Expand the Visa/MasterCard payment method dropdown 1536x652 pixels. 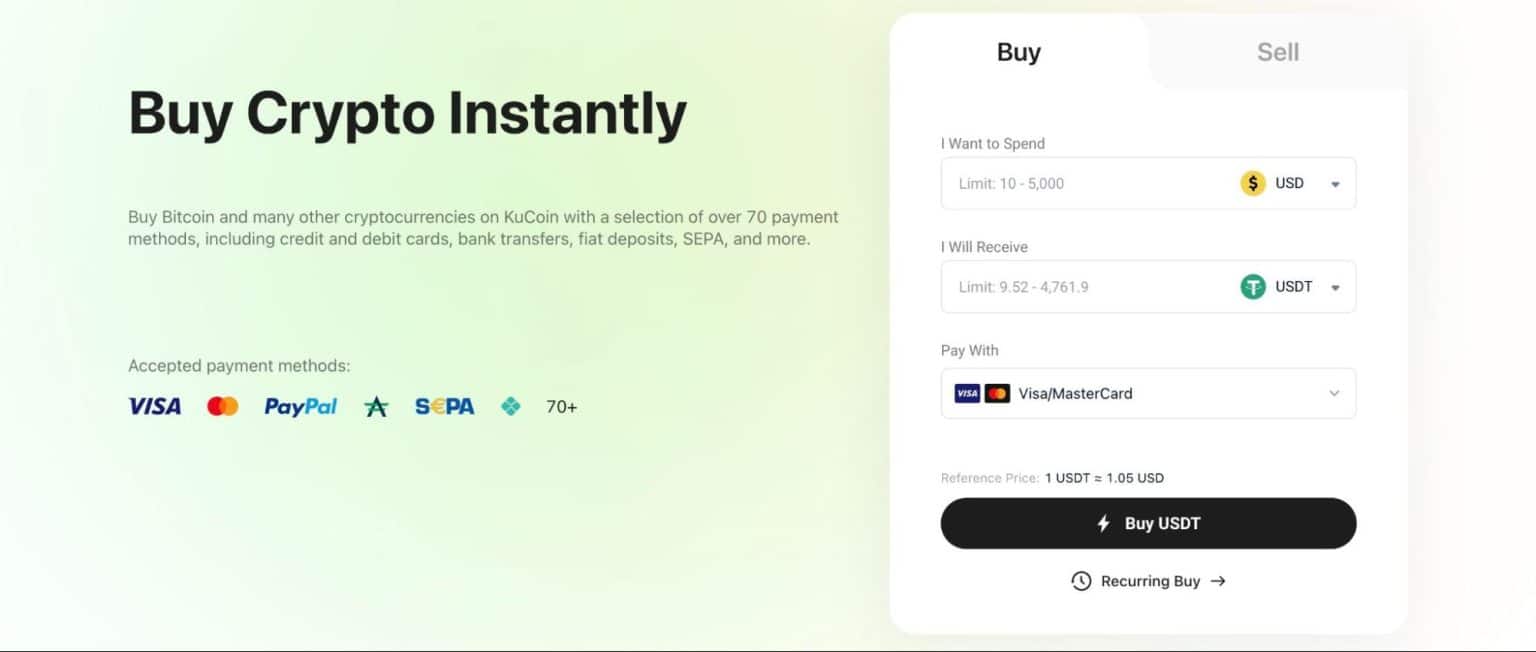[1334, 393]
